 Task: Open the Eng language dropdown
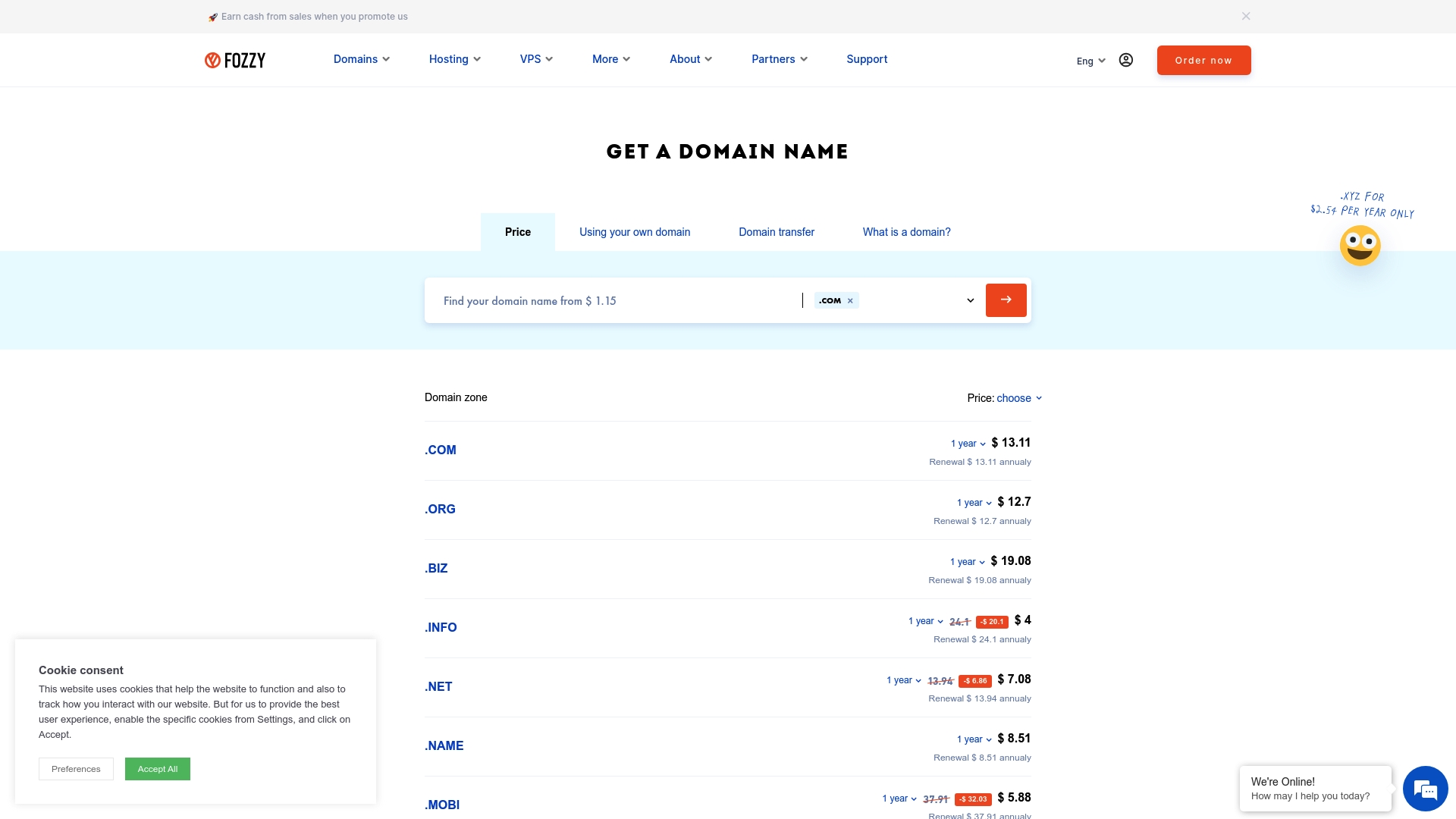point(1090,61)
